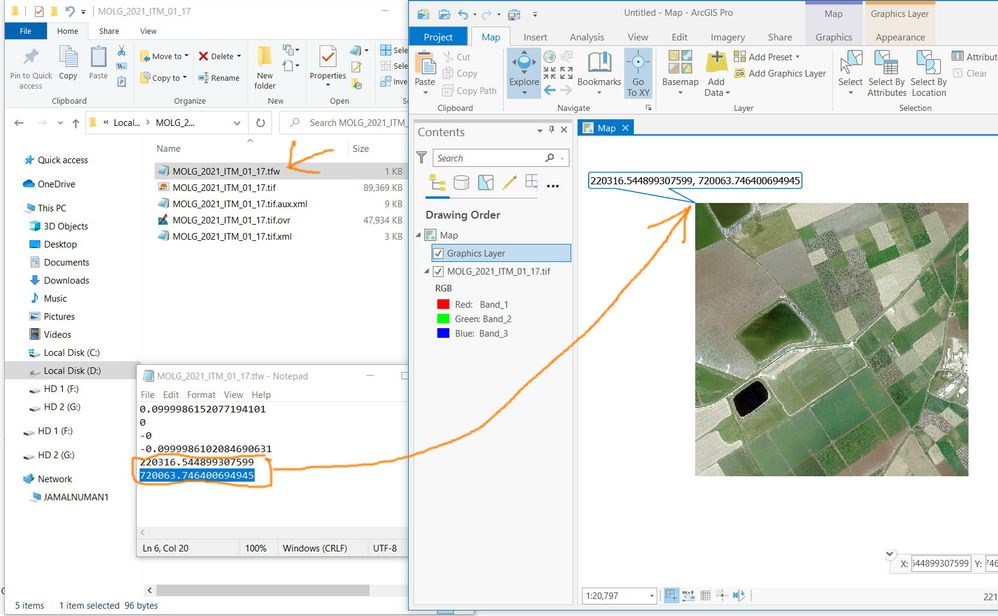
Task: Click the ArcGIS Pro undo arrow
Action: pyautogui.click(x=463, y=14)
